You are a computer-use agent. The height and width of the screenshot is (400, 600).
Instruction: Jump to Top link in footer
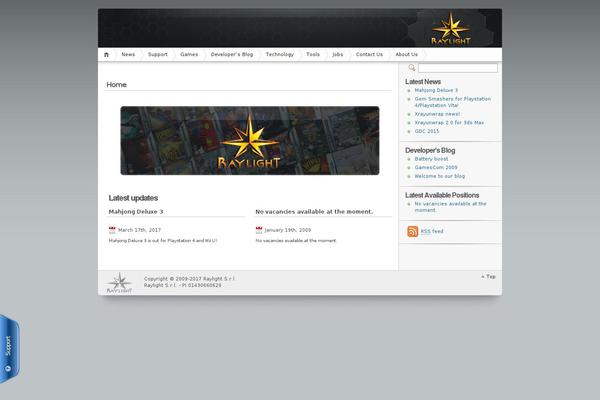[x=489, y=276]
